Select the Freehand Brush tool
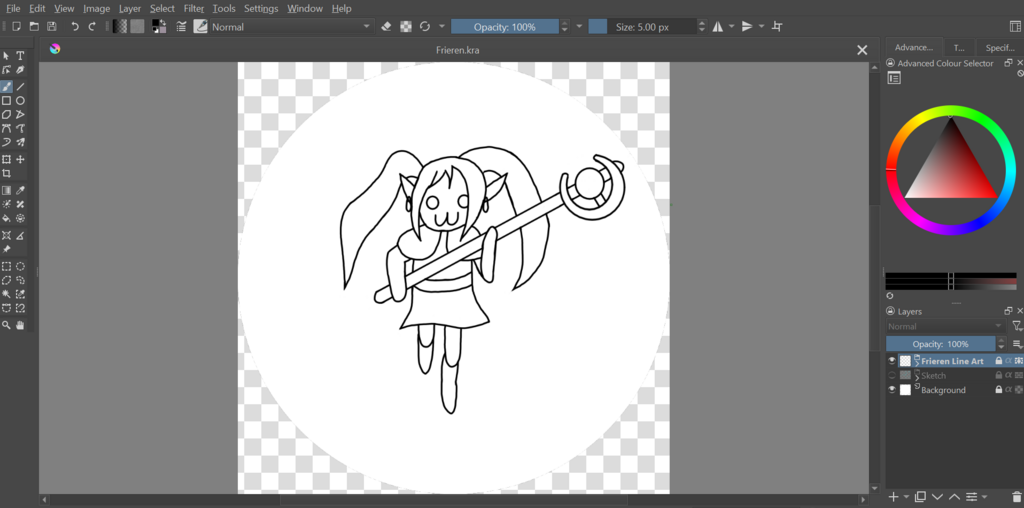The height and width of the screenshot is (508, 1024). tap(6, 87)
